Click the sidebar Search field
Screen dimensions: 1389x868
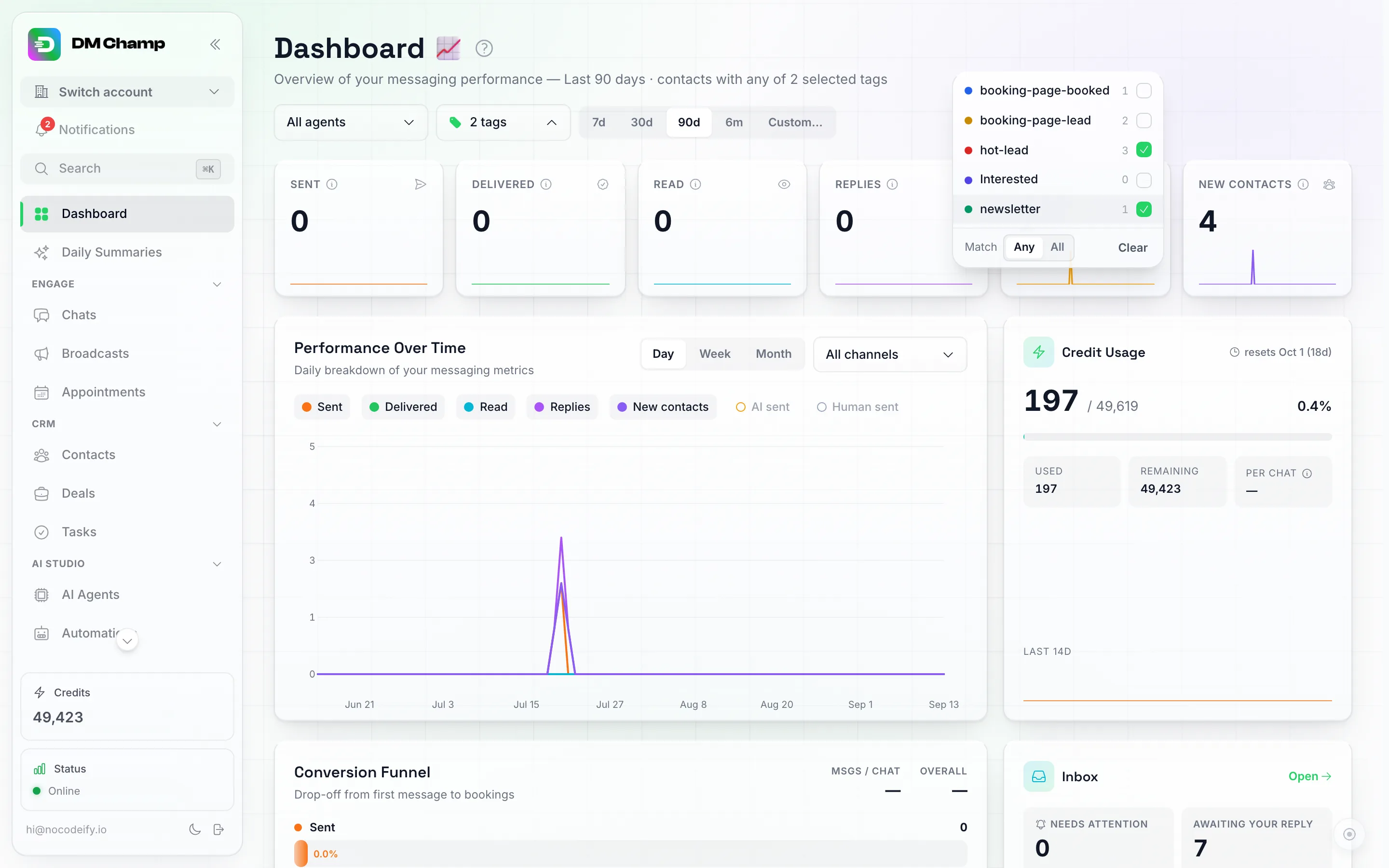[x=127, y=169]
